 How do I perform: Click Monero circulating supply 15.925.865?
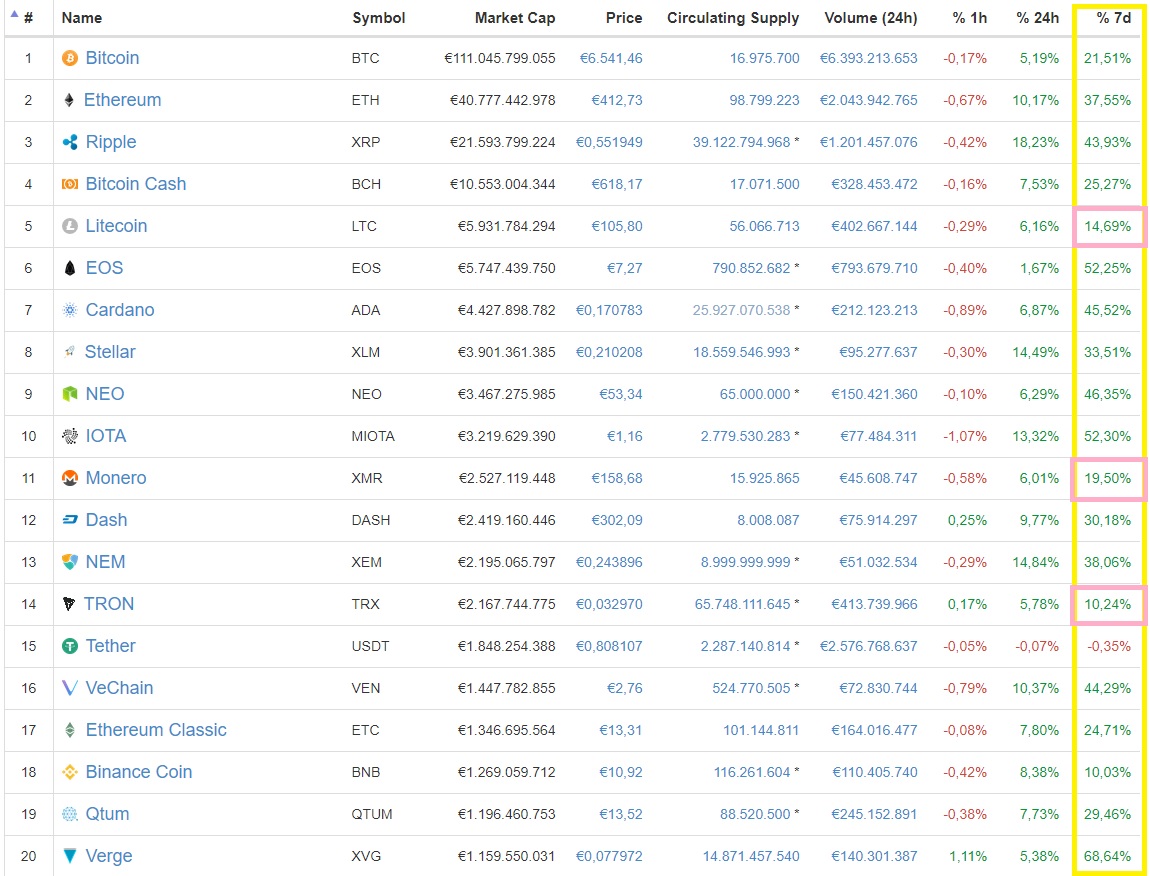coord(764,478)
